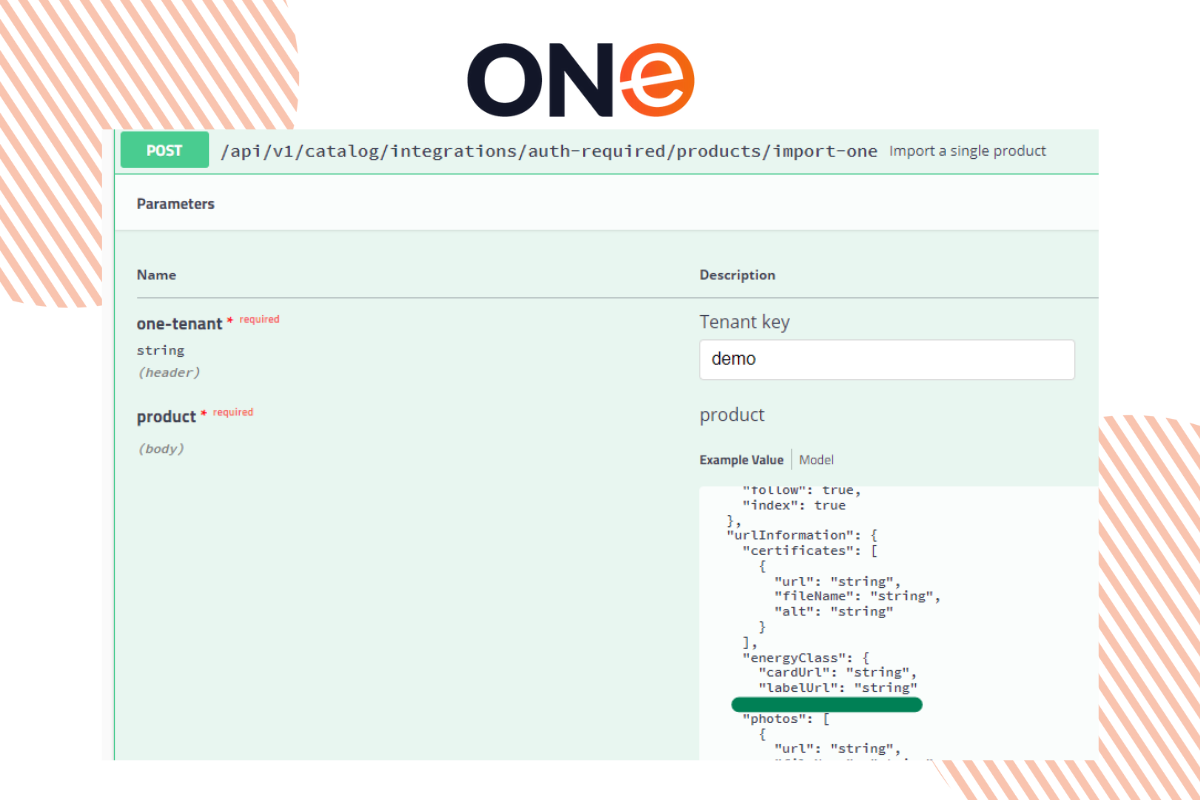Click the "alt" line under certificates

point(834,611)
